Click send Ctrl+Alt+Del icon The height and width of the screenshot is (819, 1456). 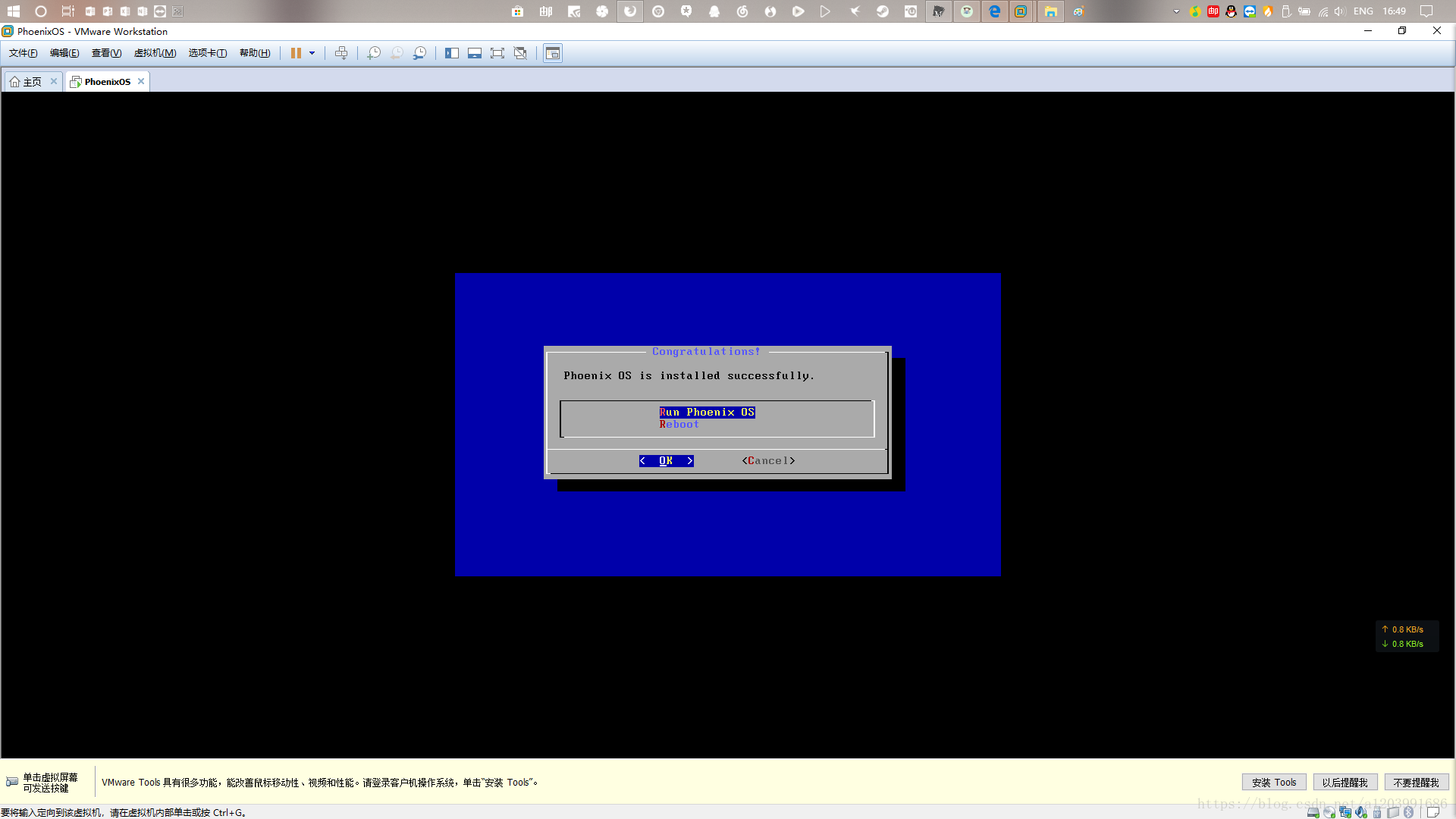pos(341,53)
